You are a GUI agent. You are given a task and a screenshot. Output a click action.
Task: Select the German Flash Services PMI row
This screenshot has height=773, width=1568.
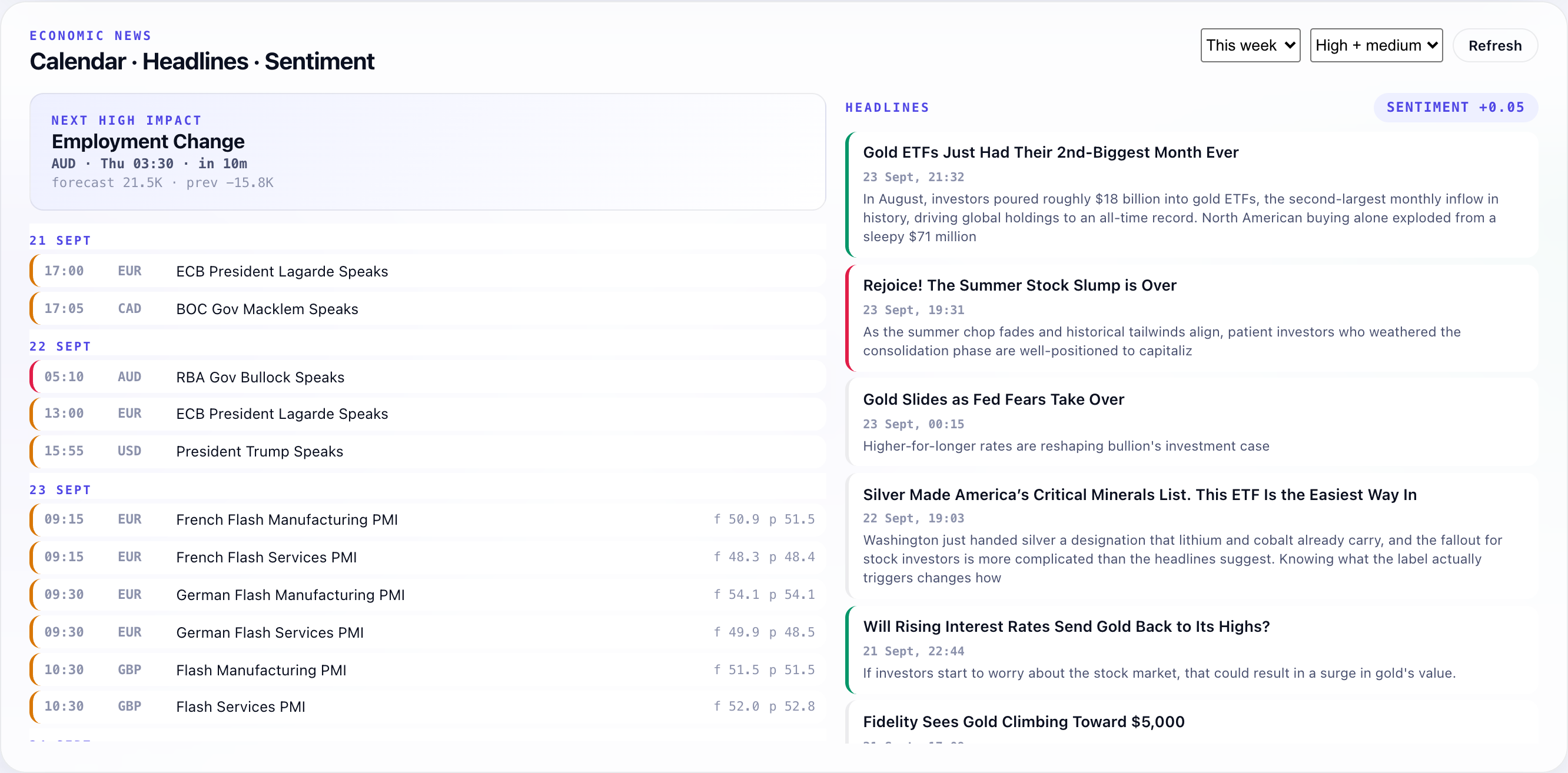[x=427, y=632]
